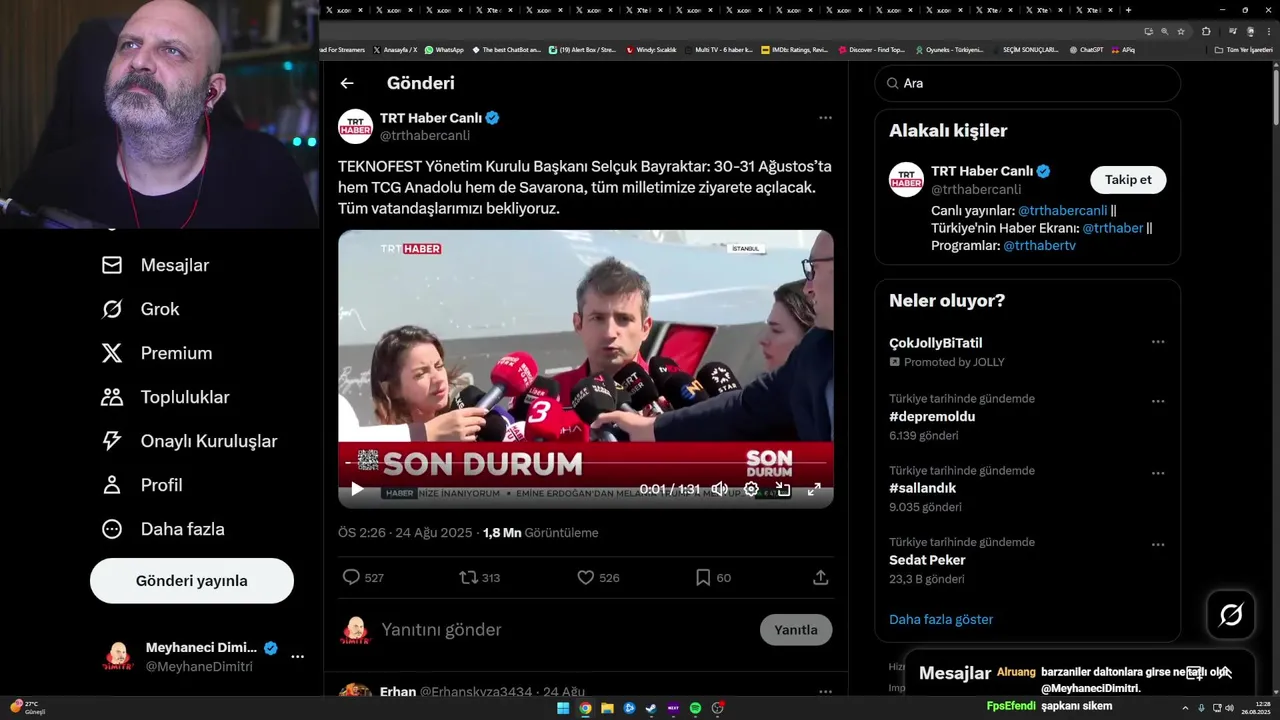Open options for Sedat Peker trend

point(1158,545)
